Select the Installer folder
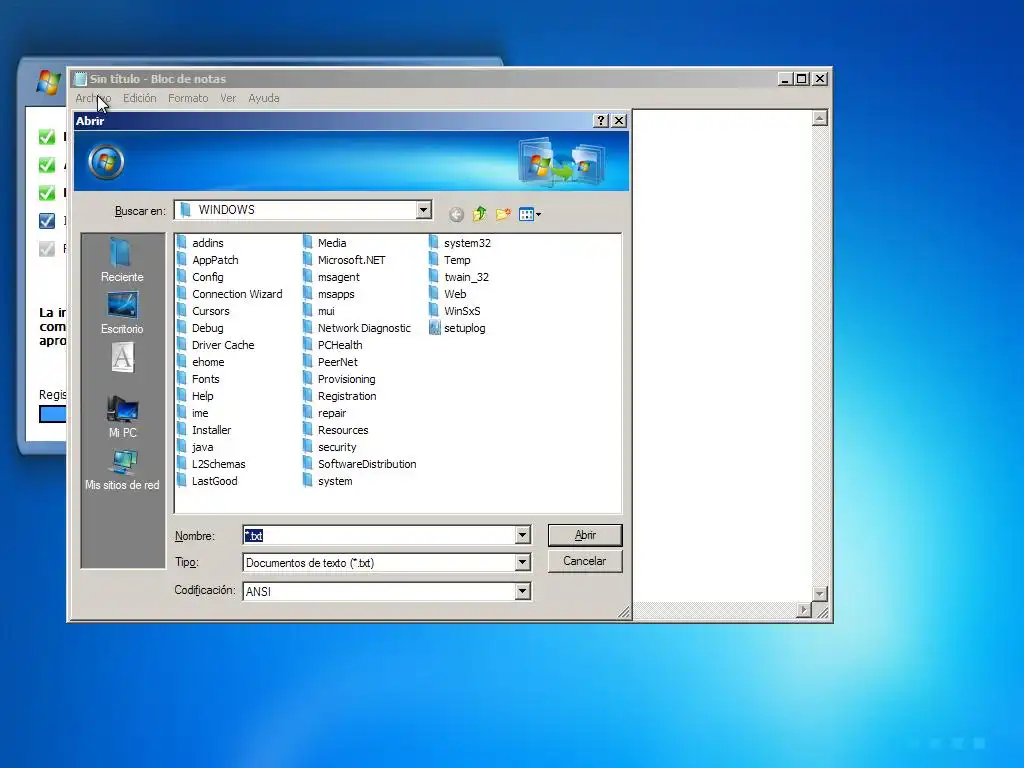 pos(204,430)
